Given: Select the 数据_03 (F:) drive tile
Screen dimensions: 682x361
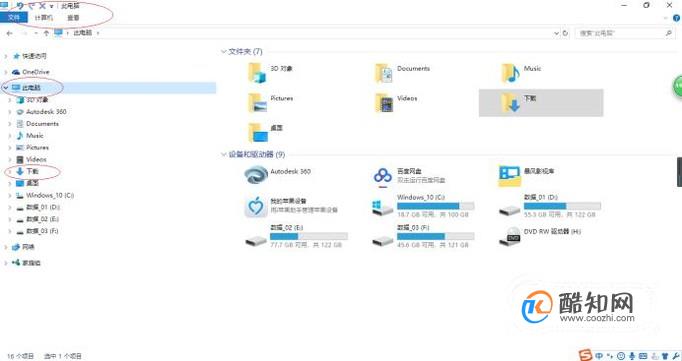Looking at the screenshot, I should [x=423, y=236].
